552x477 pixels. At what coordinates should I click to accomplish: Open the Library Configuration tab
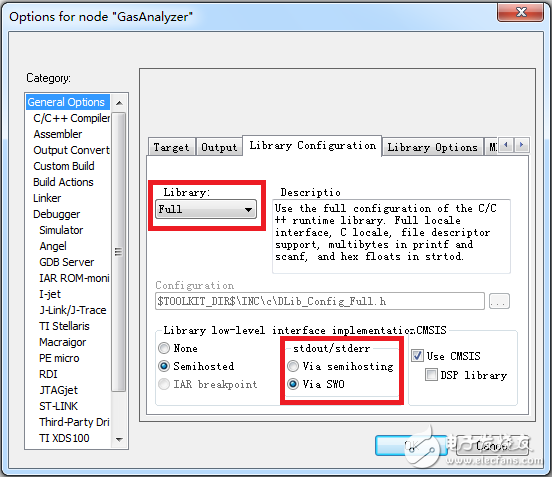pos(313,146)
